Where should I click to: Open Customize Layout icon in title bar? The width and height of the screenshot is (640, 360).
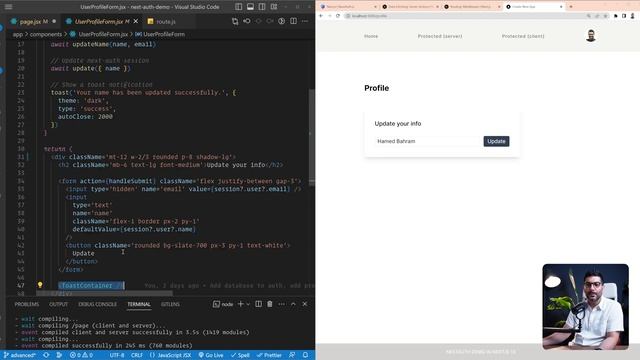click(274, 7)
